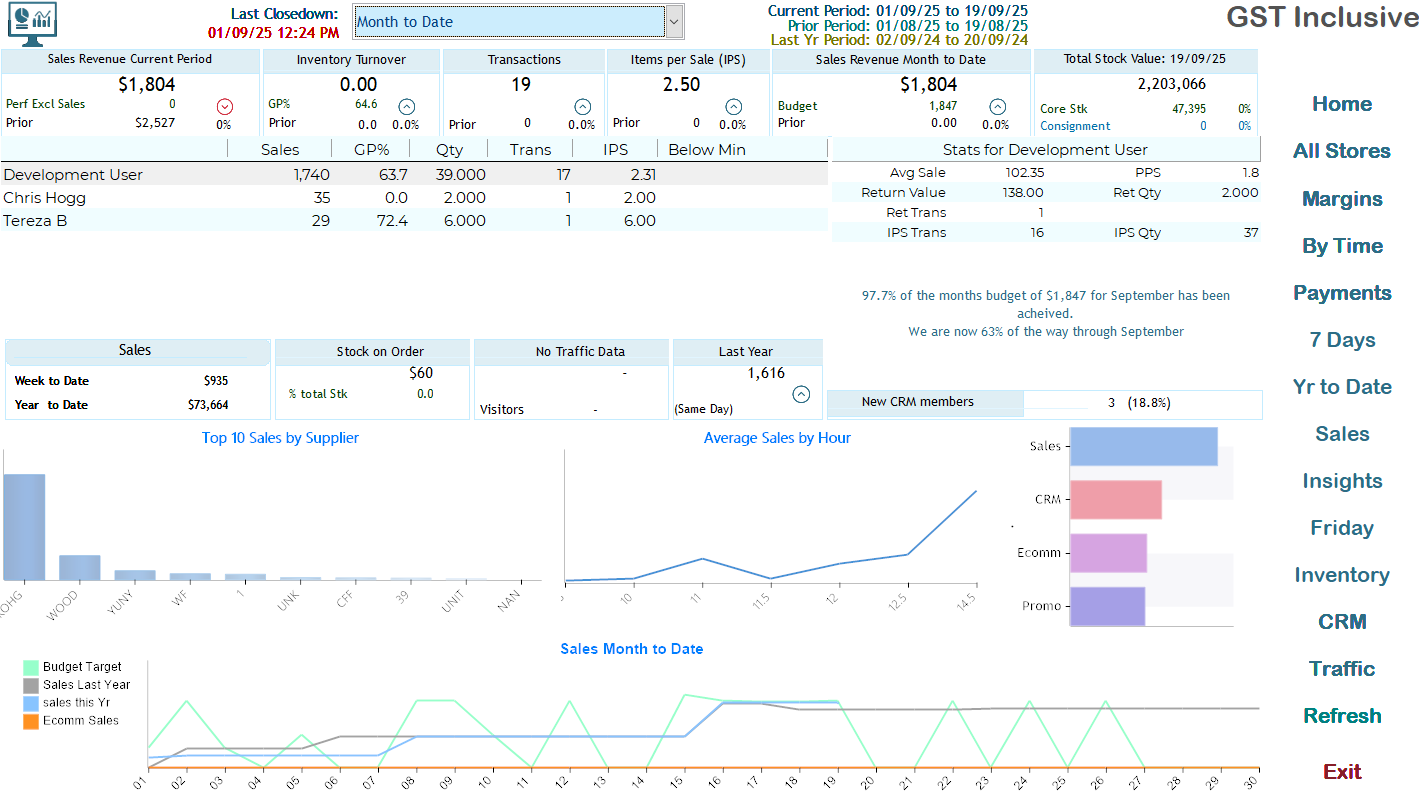The image size is (1426, 811).
Task: Open the Payments section
Action: coord(1342,293)
